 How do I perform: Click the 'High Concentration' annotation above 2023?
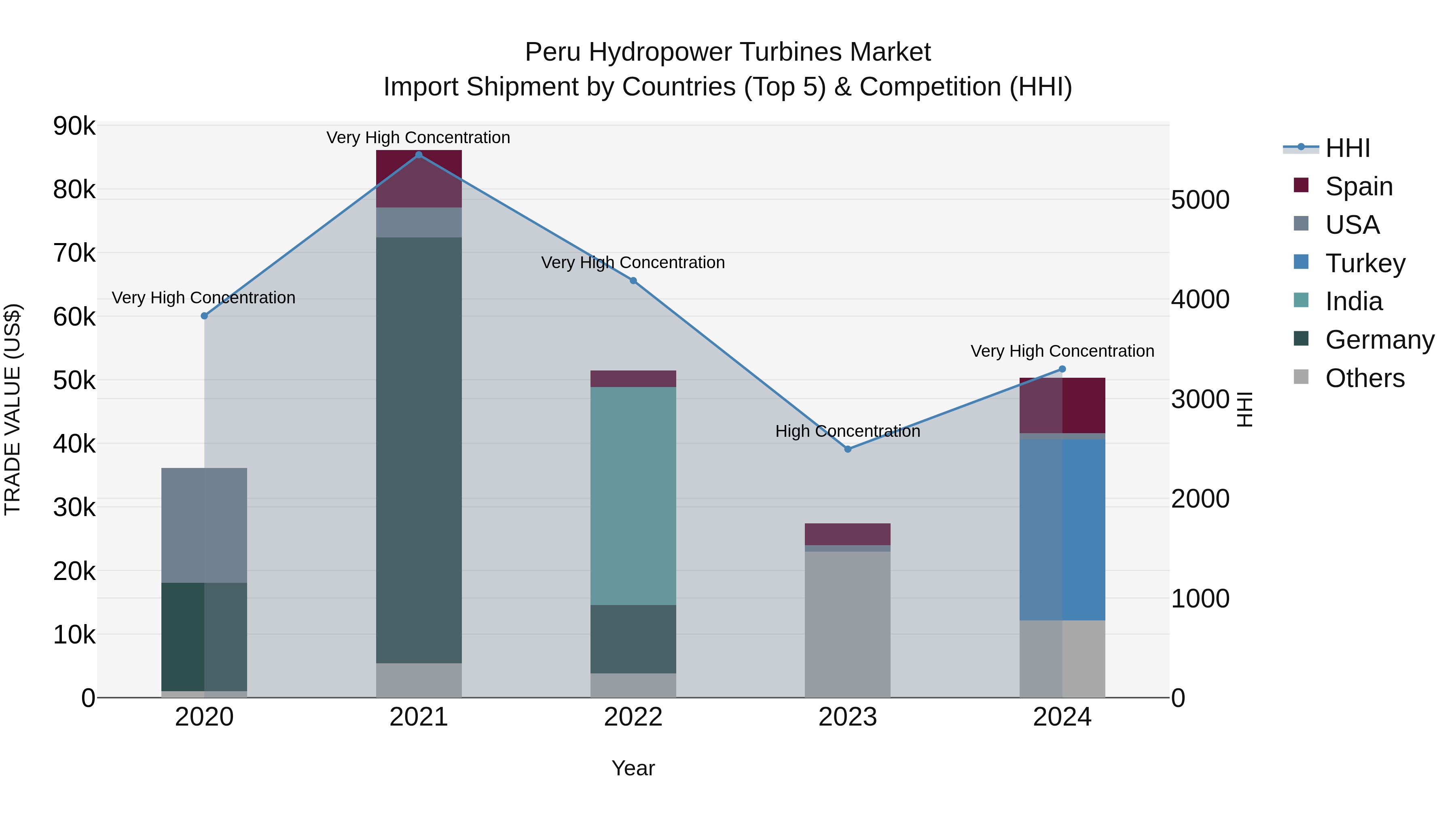(848, 431)
